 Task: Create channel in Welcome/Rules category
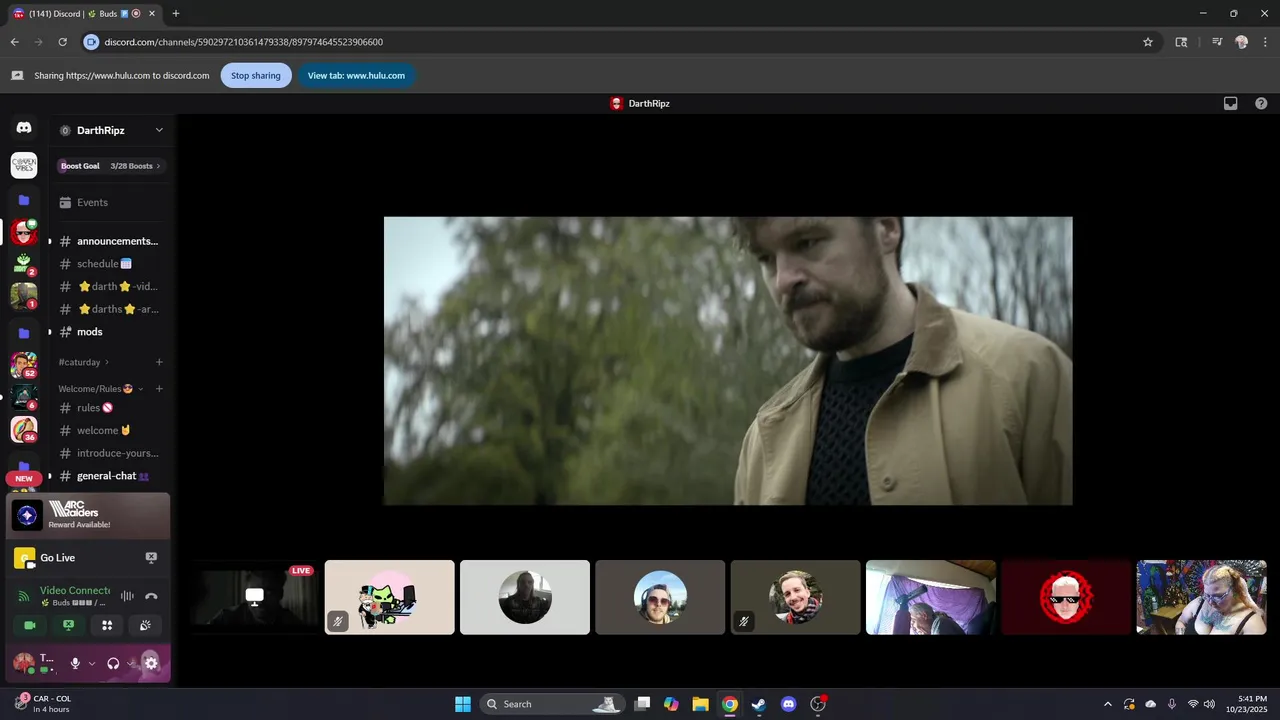pos(159,388)
